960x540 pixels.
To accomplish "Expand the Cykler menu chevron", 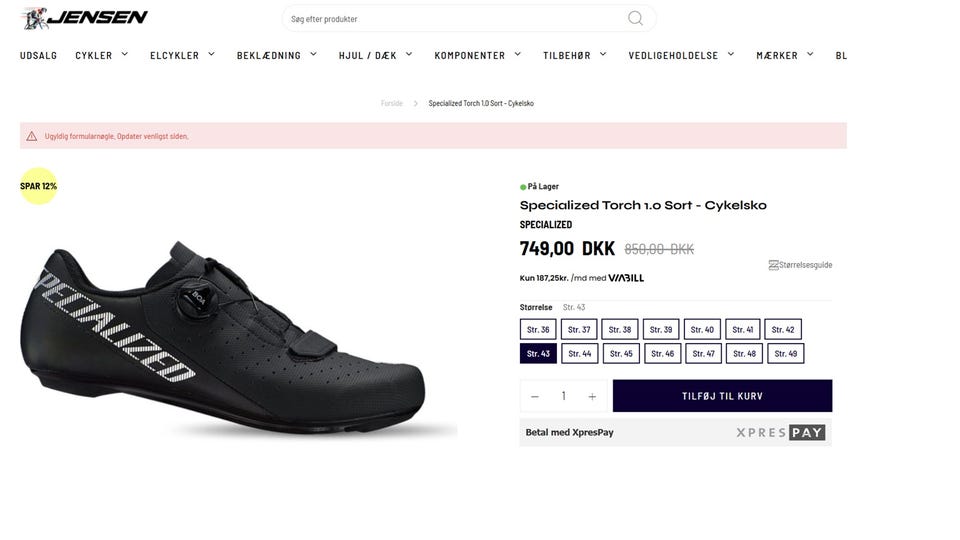I will pos(125,55).
